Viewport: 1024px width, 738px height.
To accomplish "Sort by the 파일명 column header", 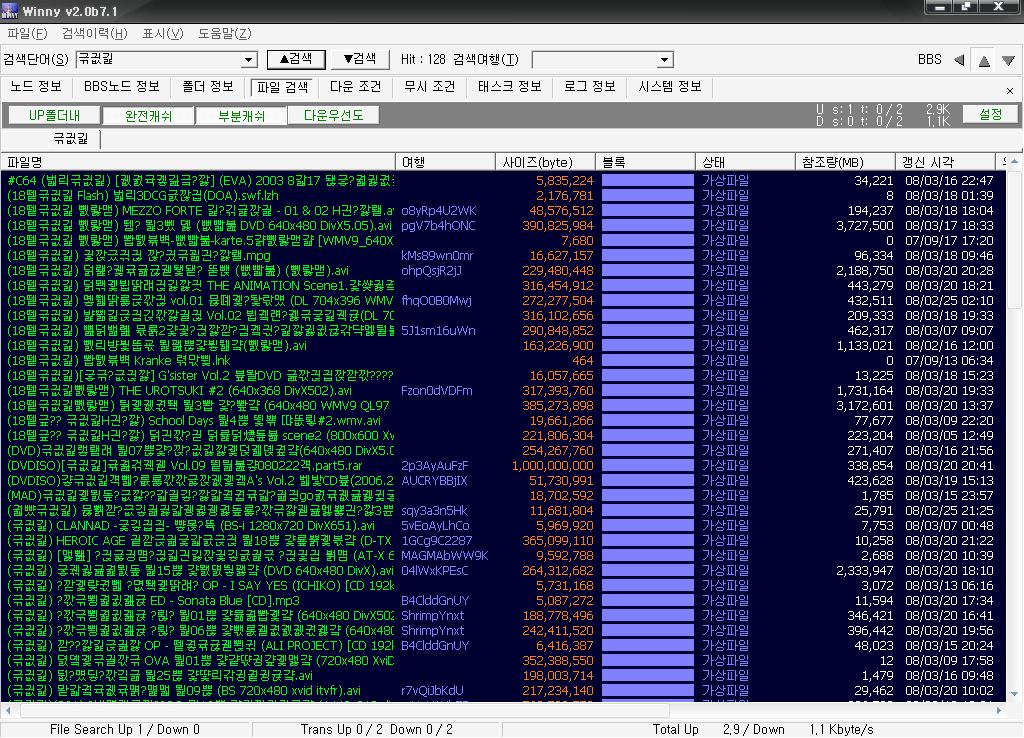I will click(x=199, y=162).
